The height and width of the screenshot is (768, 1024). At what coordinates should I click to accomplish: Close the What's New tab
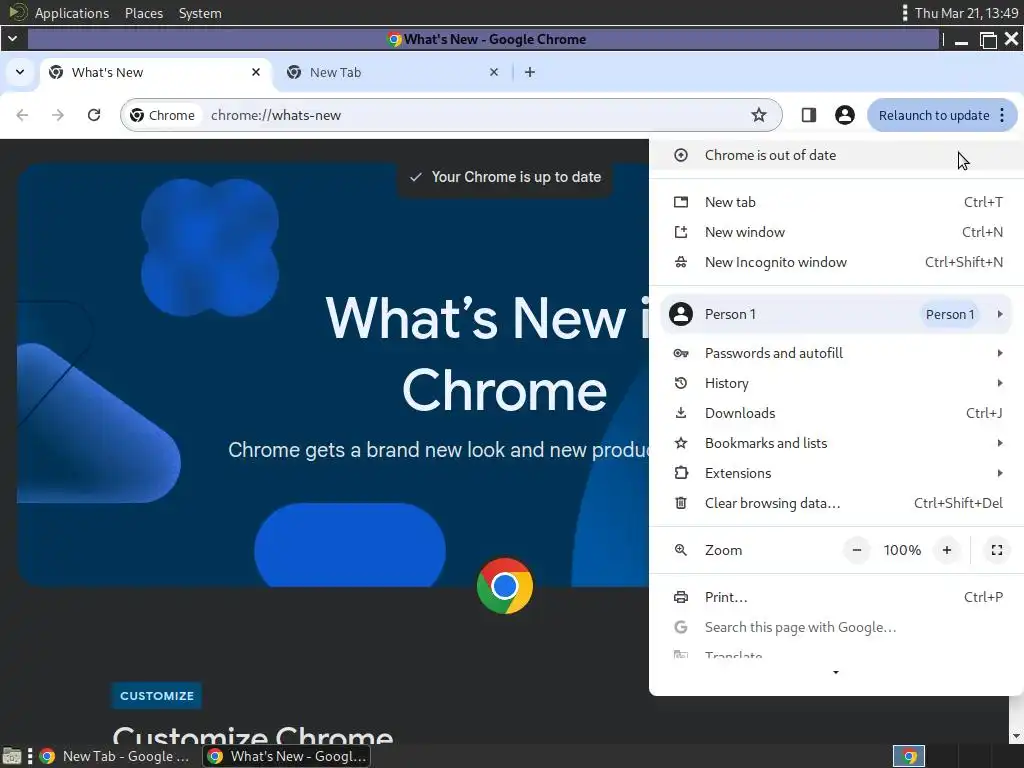[256, 72]
